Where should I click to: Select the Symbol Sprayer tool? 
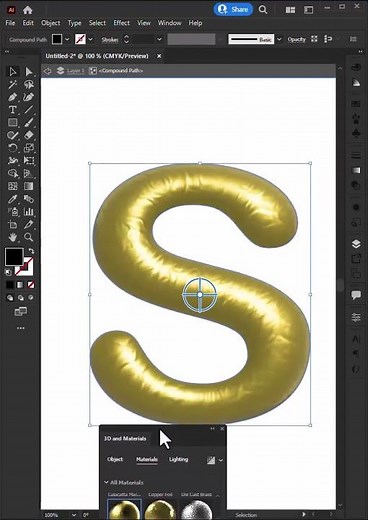pos(13,212)
